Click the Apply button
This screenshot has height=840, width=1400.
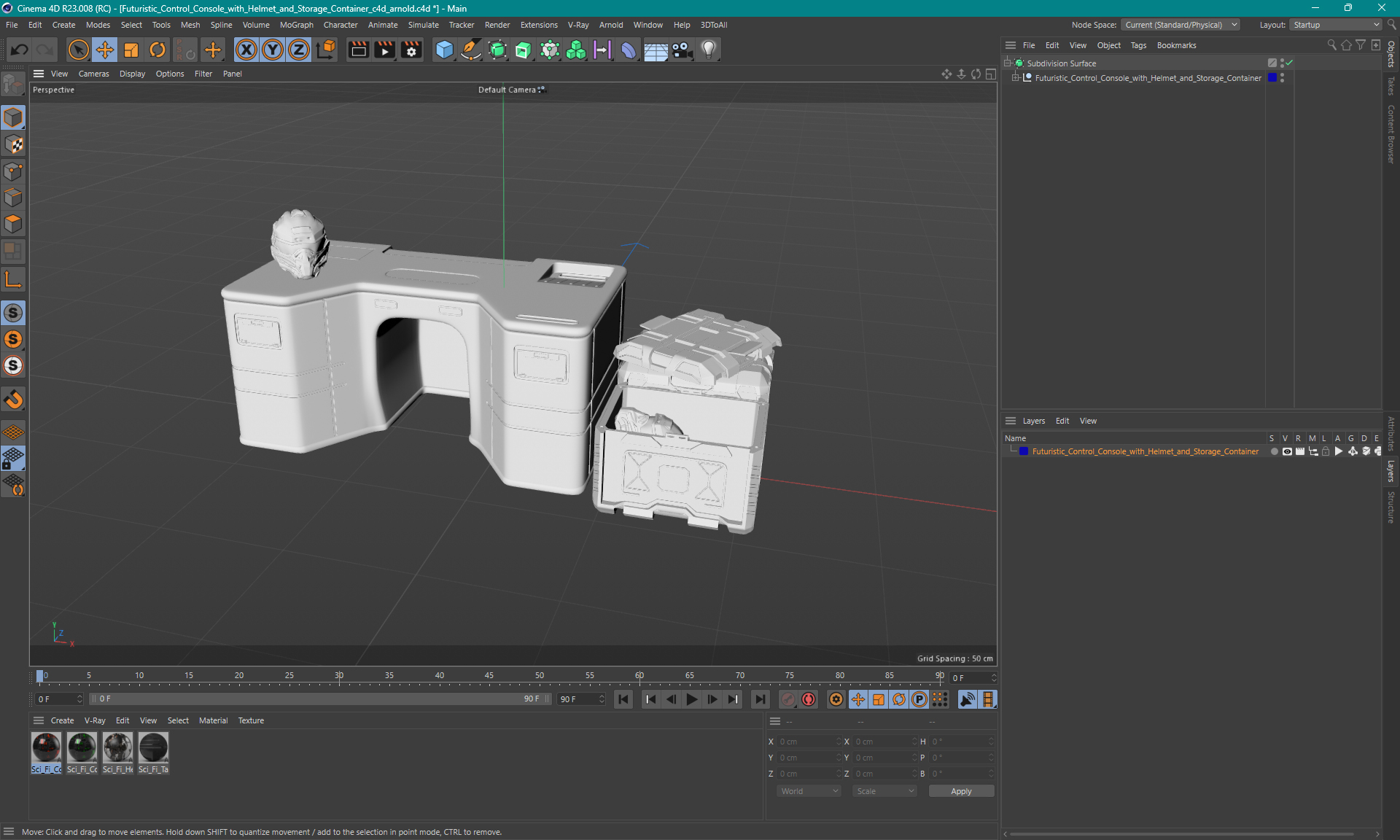961,791
